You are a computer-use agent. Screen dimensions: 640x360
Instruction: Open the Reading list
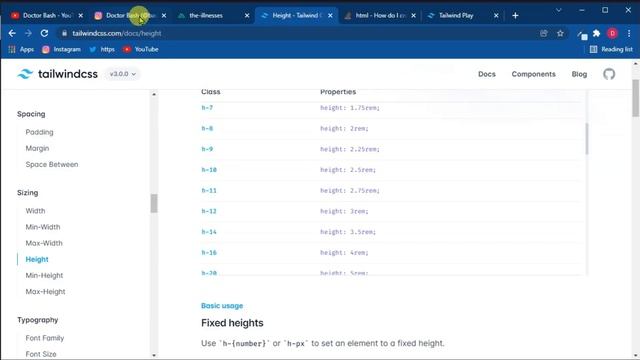(x=611, y=49)
